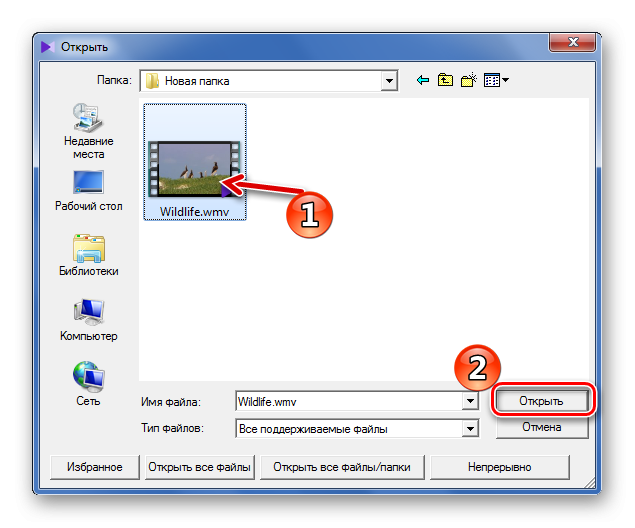Expand the Папка folder dropdown

389,80
